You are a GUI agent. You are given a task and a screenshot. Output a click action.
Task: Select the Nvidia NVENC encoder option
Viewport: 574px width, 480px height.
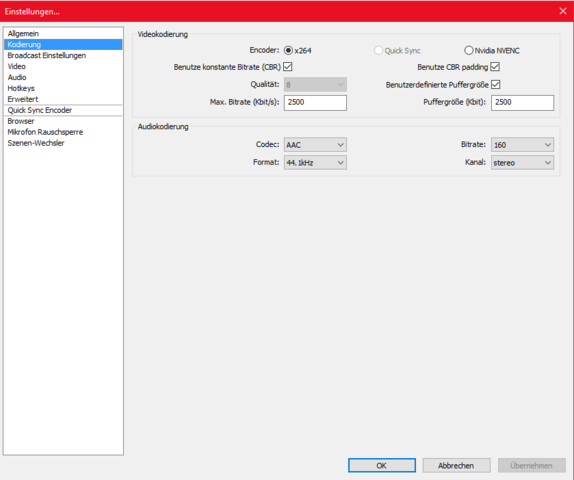coord(469,50)
